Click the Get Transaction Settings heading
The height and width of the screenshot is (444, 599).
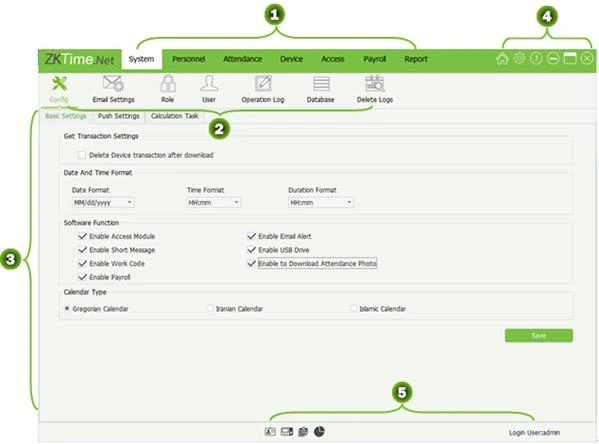click(101, 136)
